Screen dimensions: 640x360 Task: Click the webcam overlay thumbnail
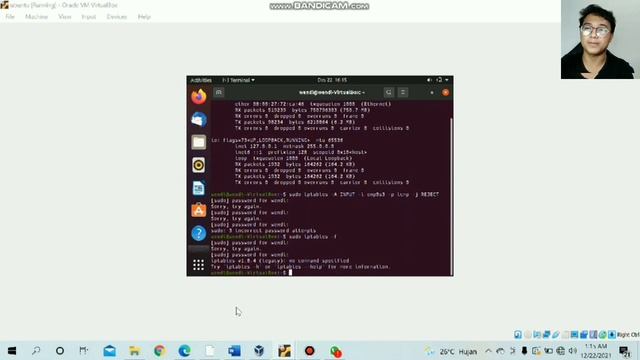click(600, 40)
